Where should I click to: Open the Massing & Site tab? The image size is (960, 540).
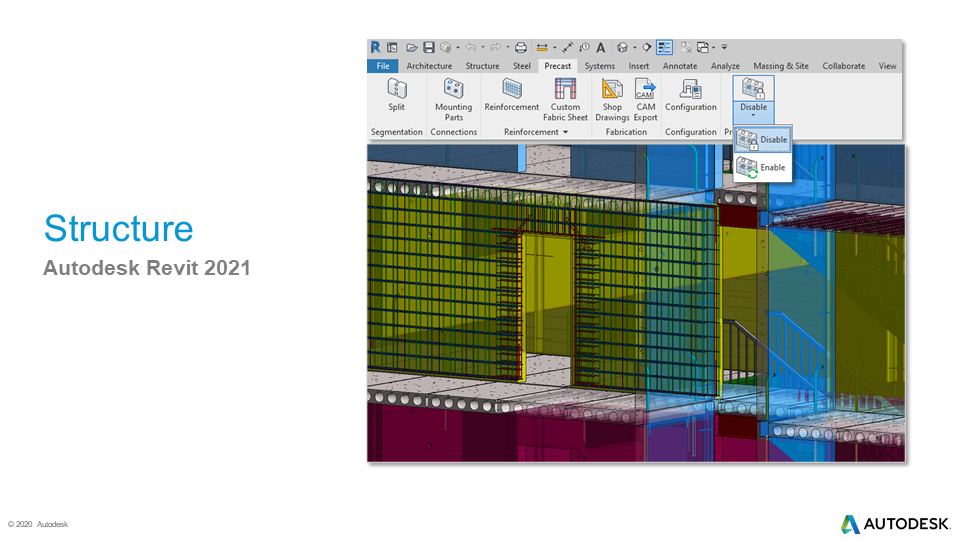tap(780, 66)
